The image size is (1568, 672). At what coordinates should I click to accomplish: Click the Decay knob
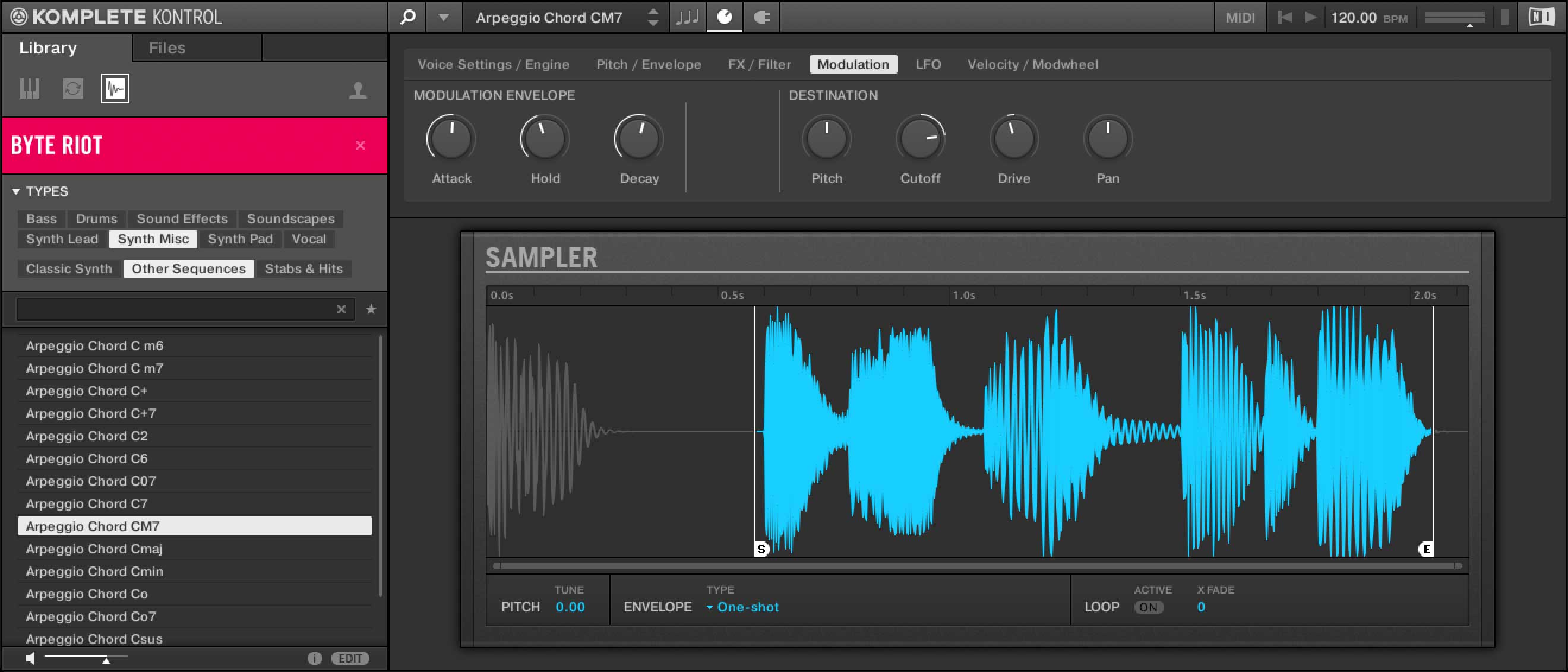click(638, 138)
